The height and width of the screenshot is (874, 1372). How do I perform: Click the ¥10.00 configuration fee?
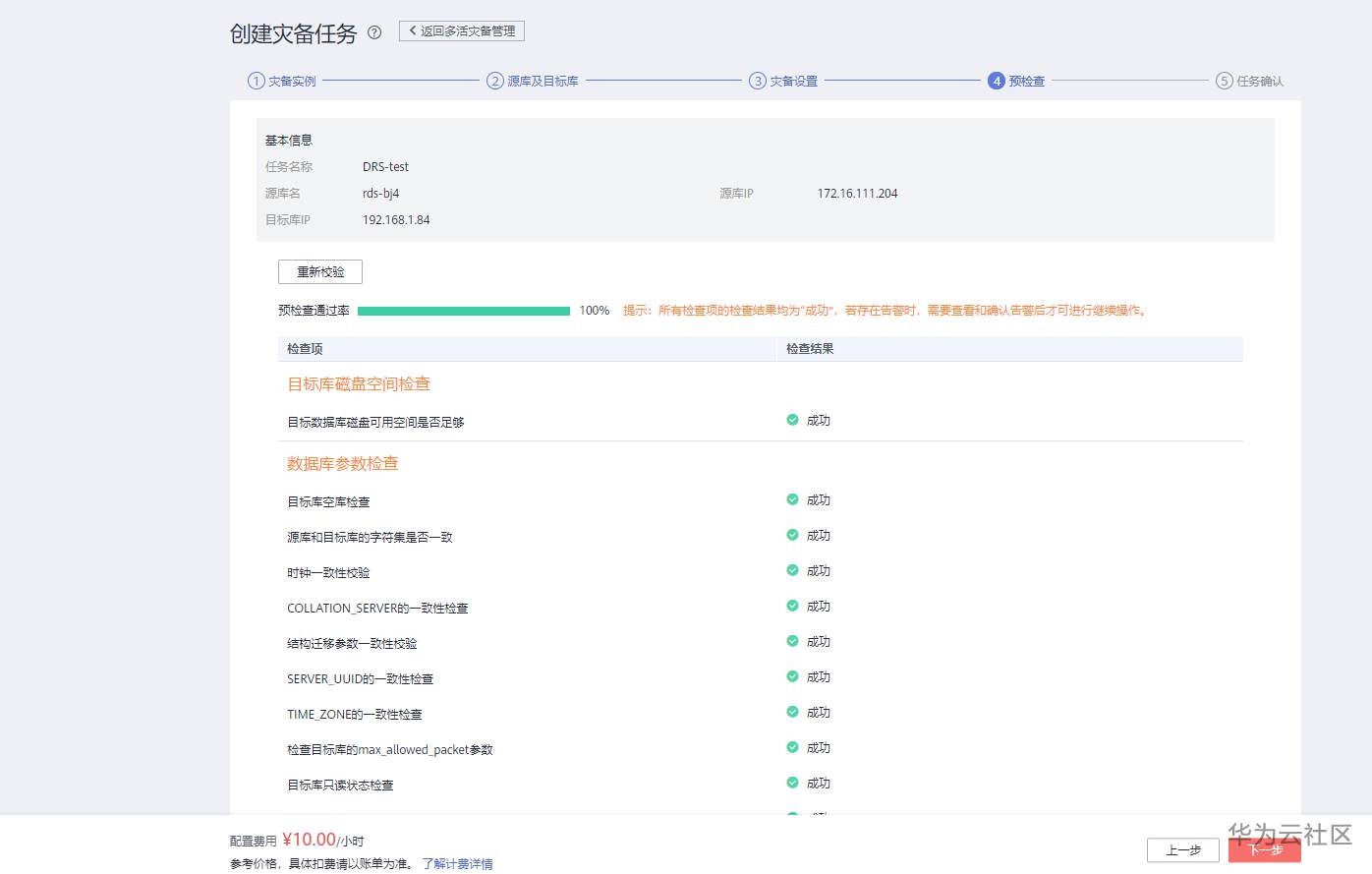(x=309, y=840)
